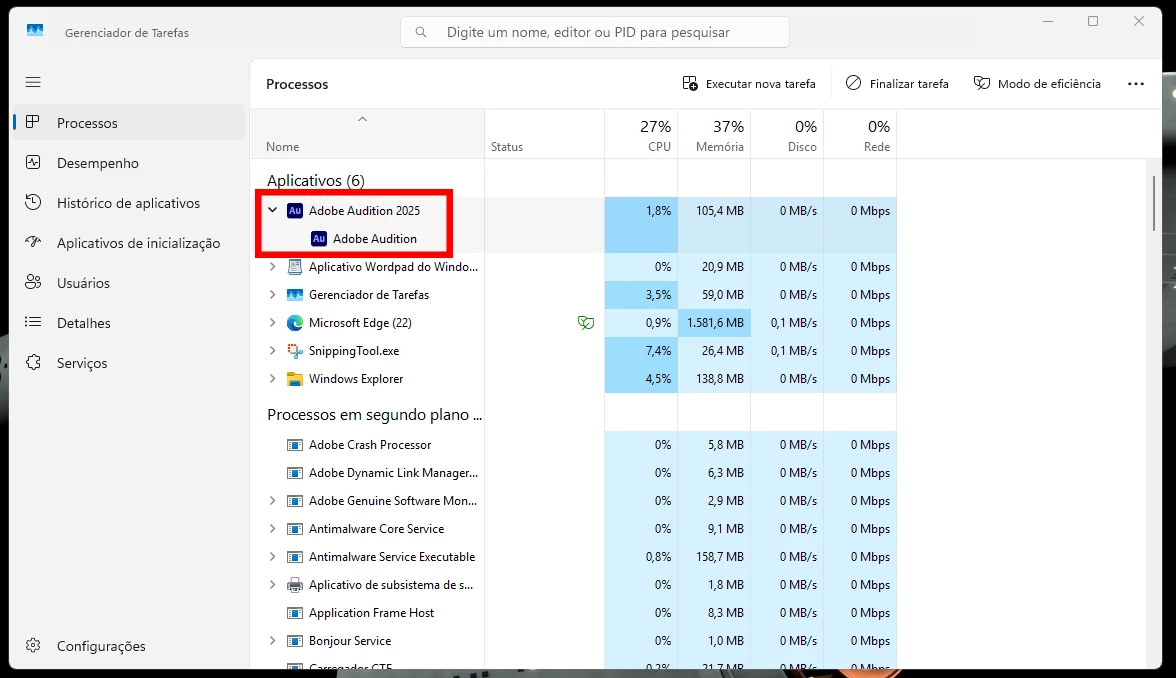Click the Wordpad application icon
This screenshot has width=1176, height=678.
[x=296, y=266]
